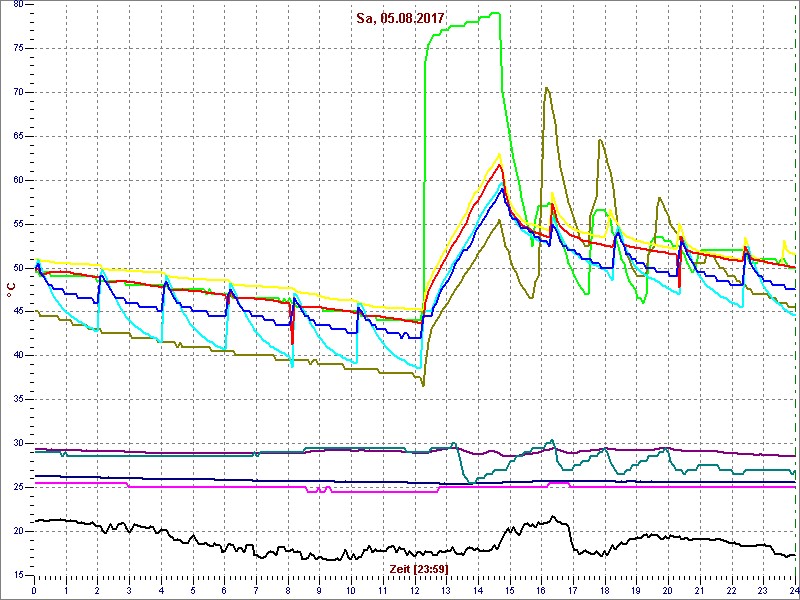Select the 55 value on temperature axis
Image resolution: width=800 pixels, height=600 pixels.
17,224
